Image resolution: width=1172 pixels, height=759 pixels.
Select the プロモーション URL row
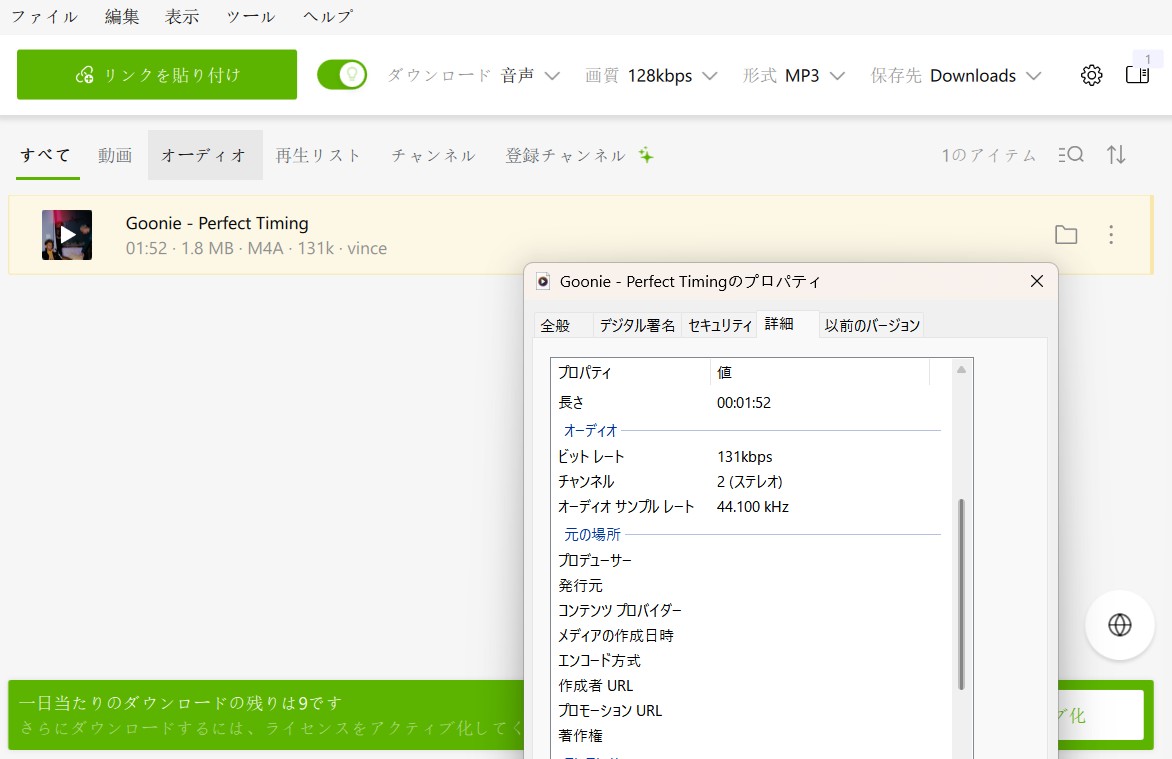point(748,710)
